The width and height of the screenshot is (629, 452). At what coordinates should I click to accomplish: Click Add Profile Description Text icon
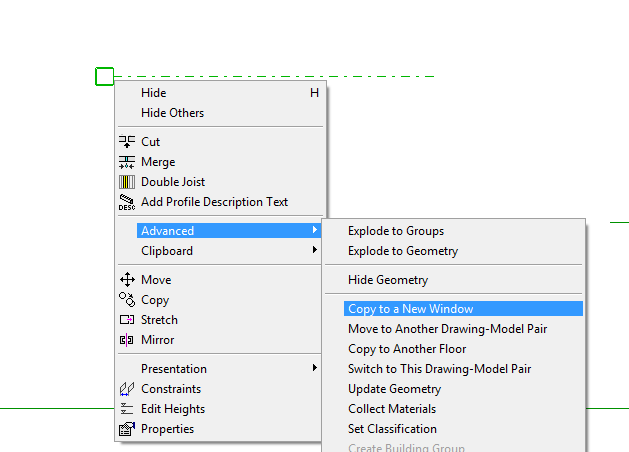coord(127,202)
